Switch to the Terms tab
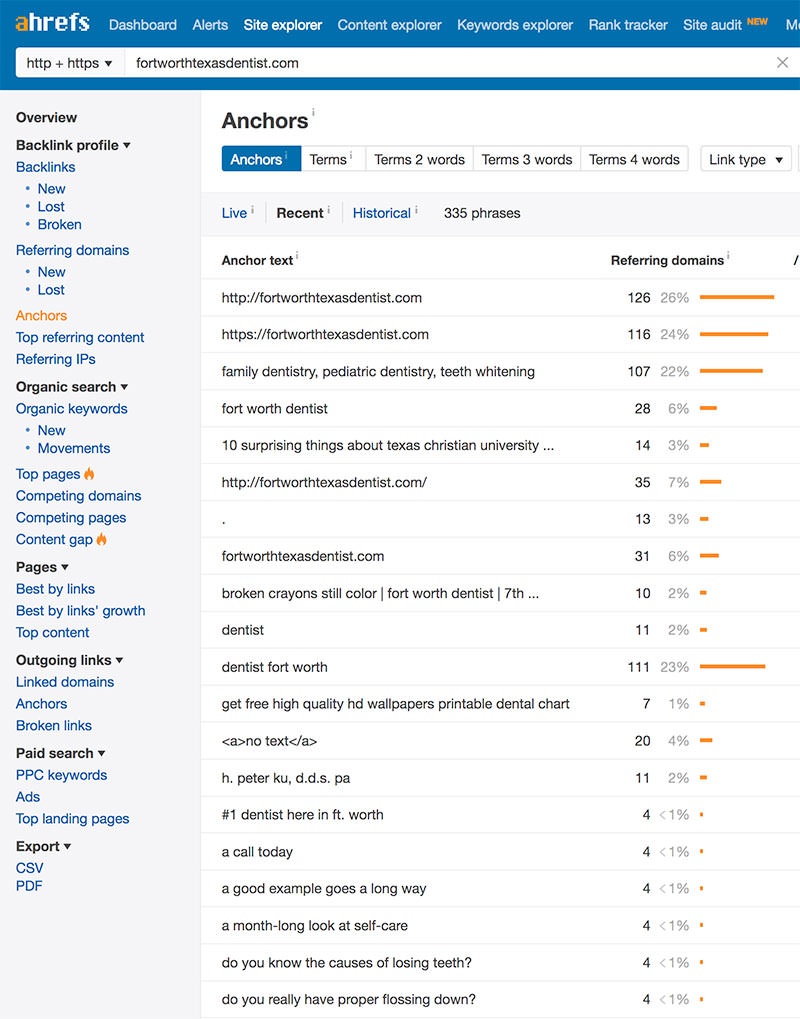Viewport: 800px width, 1019px height. [333, 159]
